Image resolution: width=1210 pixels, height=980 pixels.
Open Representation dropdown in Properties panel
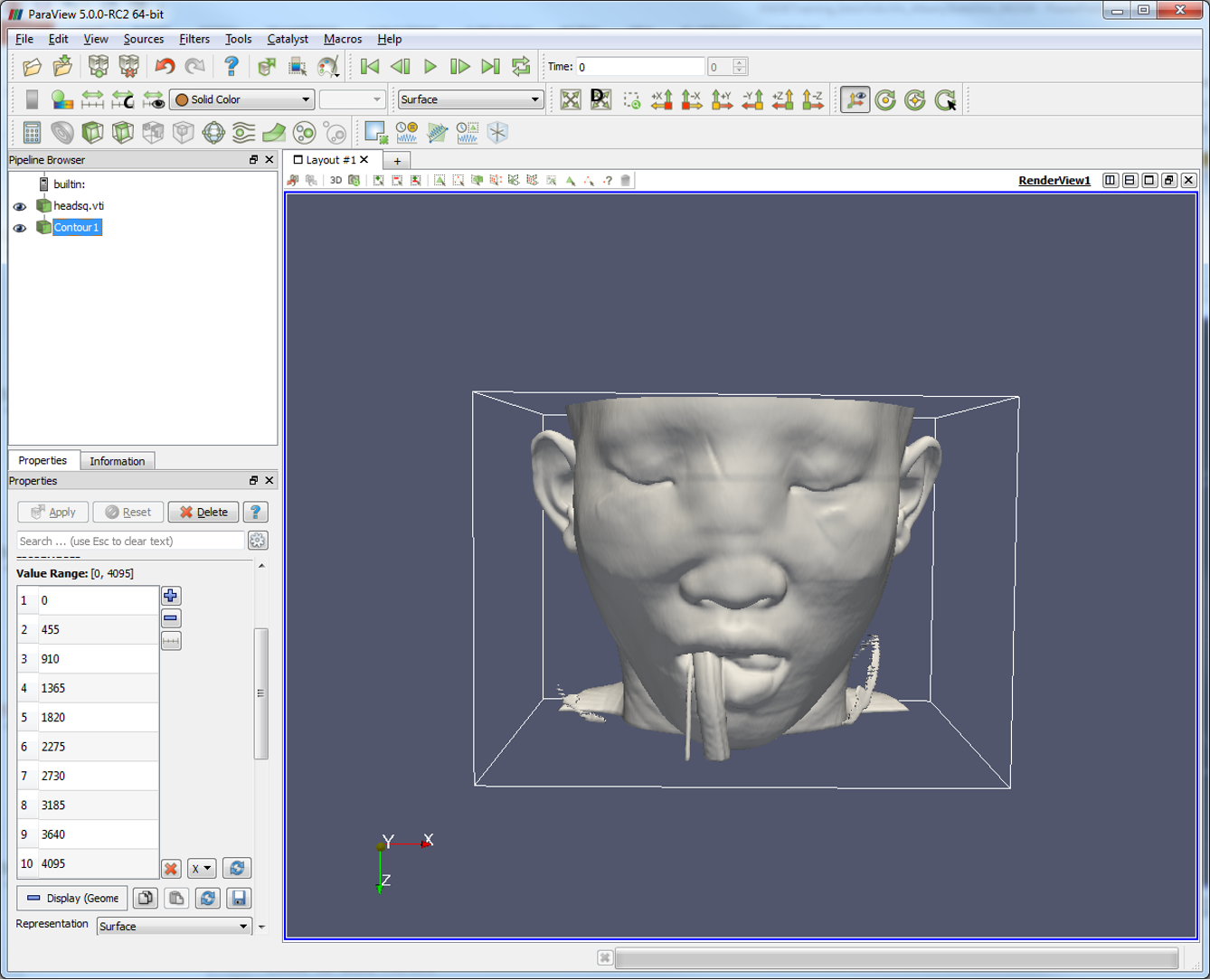[x=174, y=927]
